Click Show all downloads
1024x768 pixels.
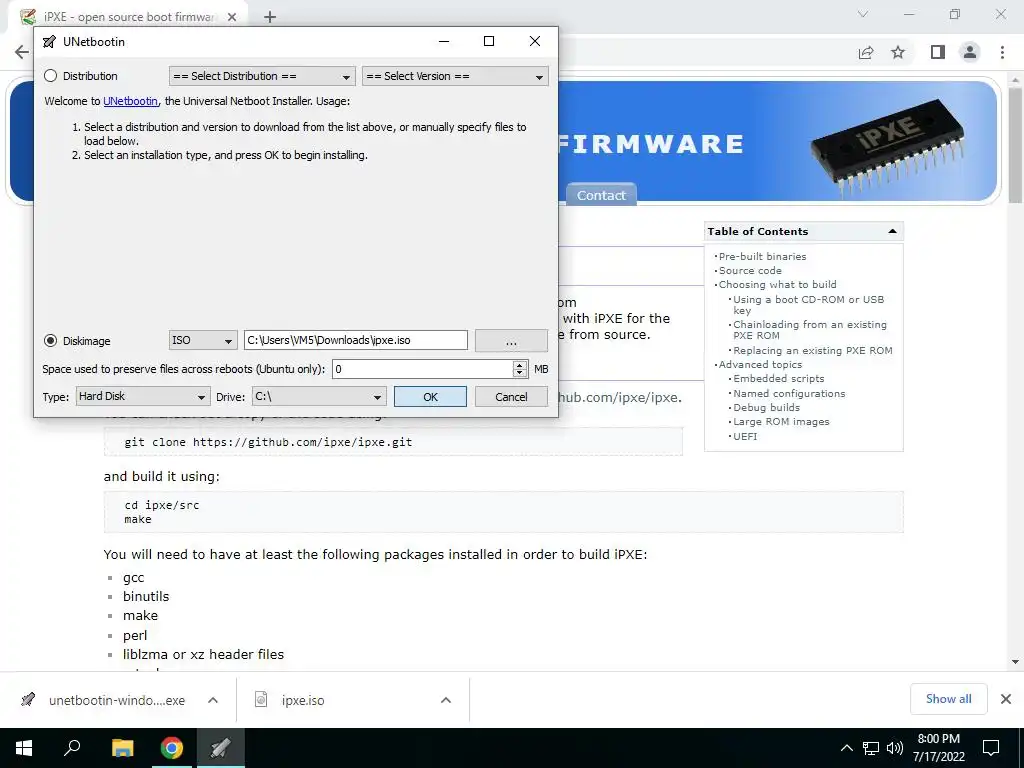pyautogui.click(x=948, y=699)
